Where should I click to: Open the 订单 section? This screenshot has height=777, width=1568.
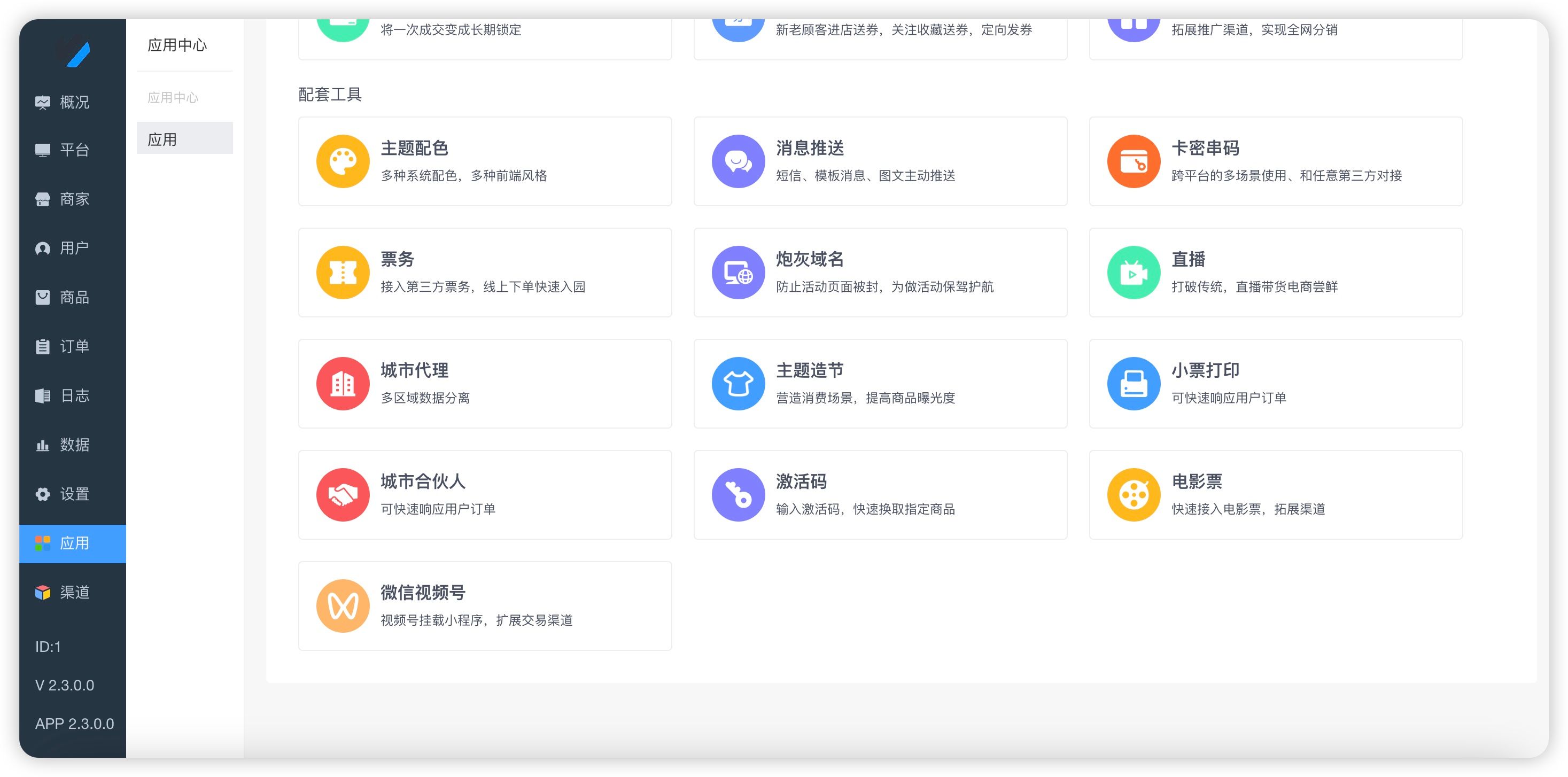point(73,347)
